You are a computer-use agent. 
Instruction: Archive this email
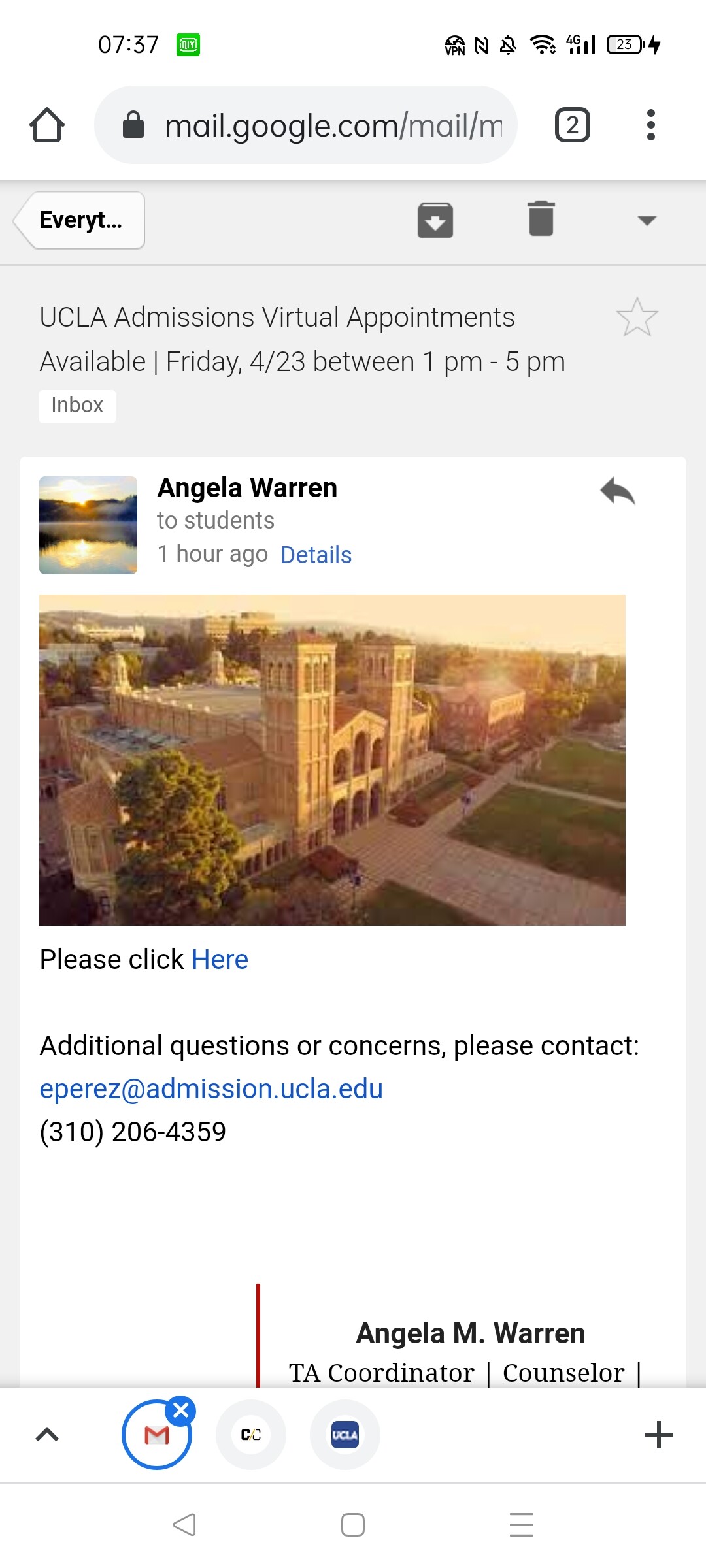point(435,220)
